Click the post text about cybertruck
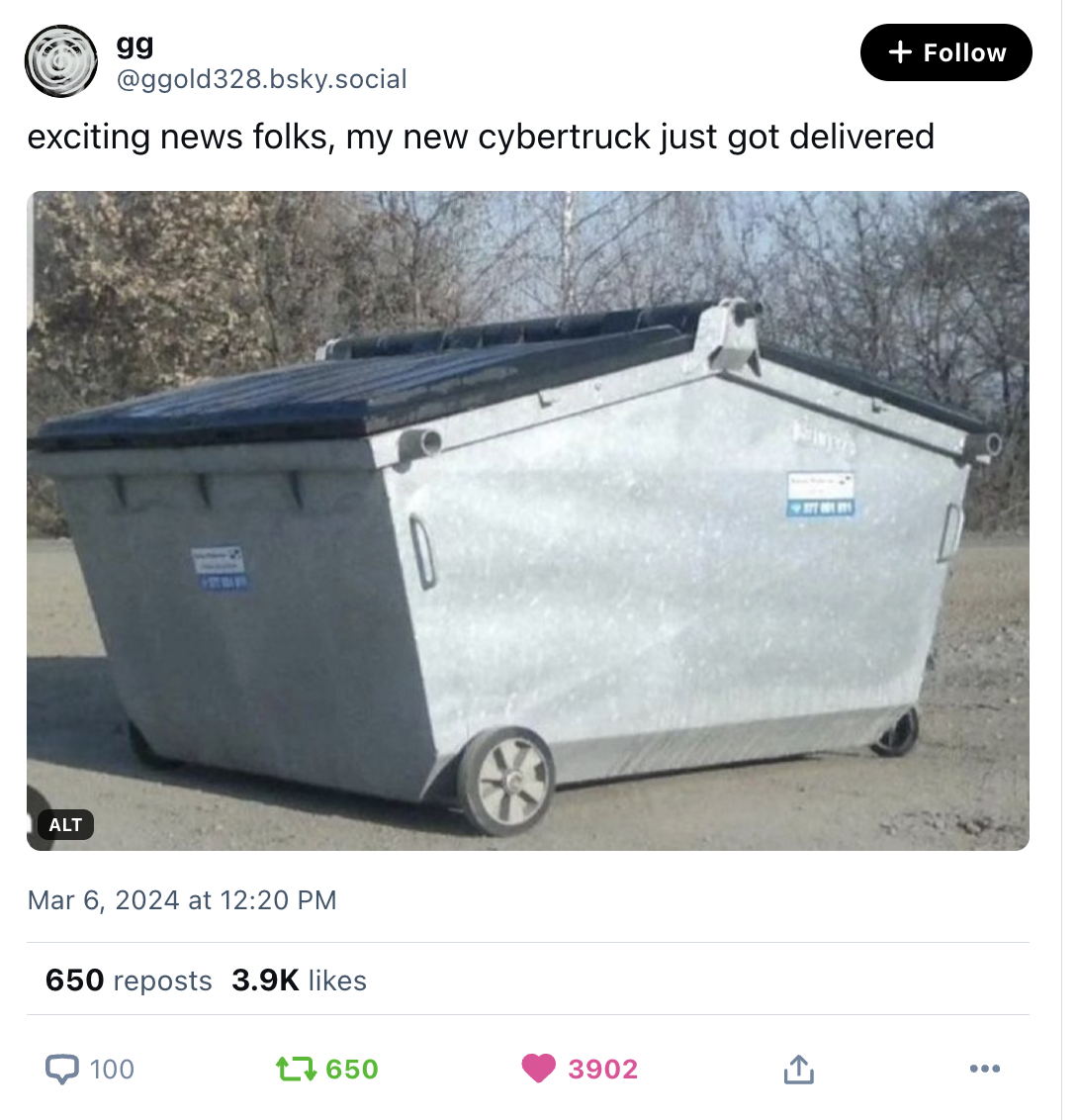 click(x=481, y=137)
